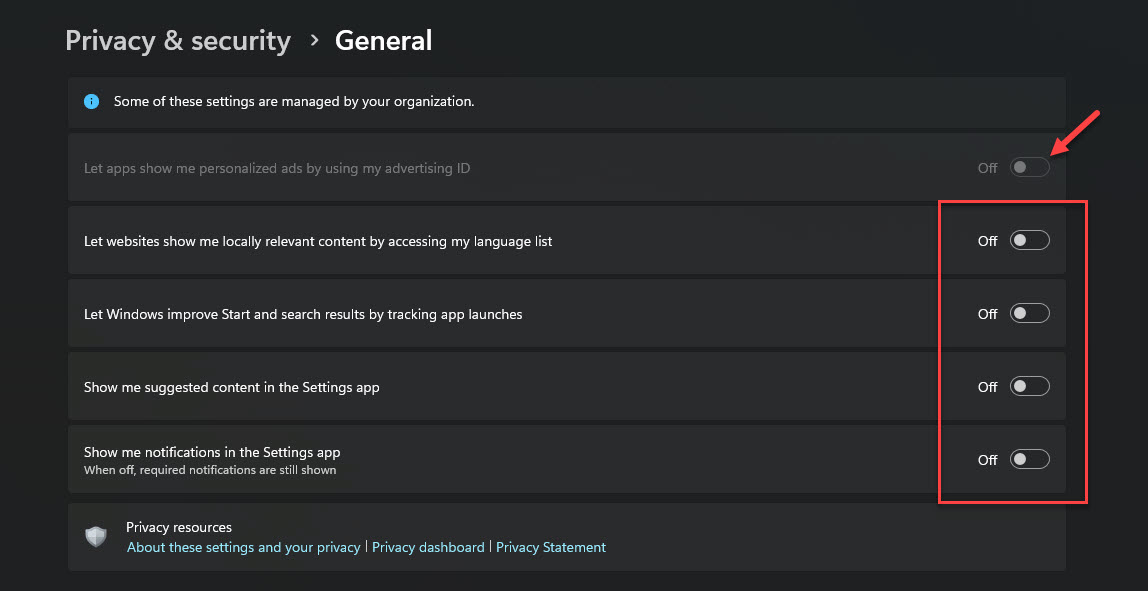Image resolution: width=1148 pixels, height=591 pixels.
Task: Click the breadcrumb chevron arrow before General
Action: coord(314,40)
